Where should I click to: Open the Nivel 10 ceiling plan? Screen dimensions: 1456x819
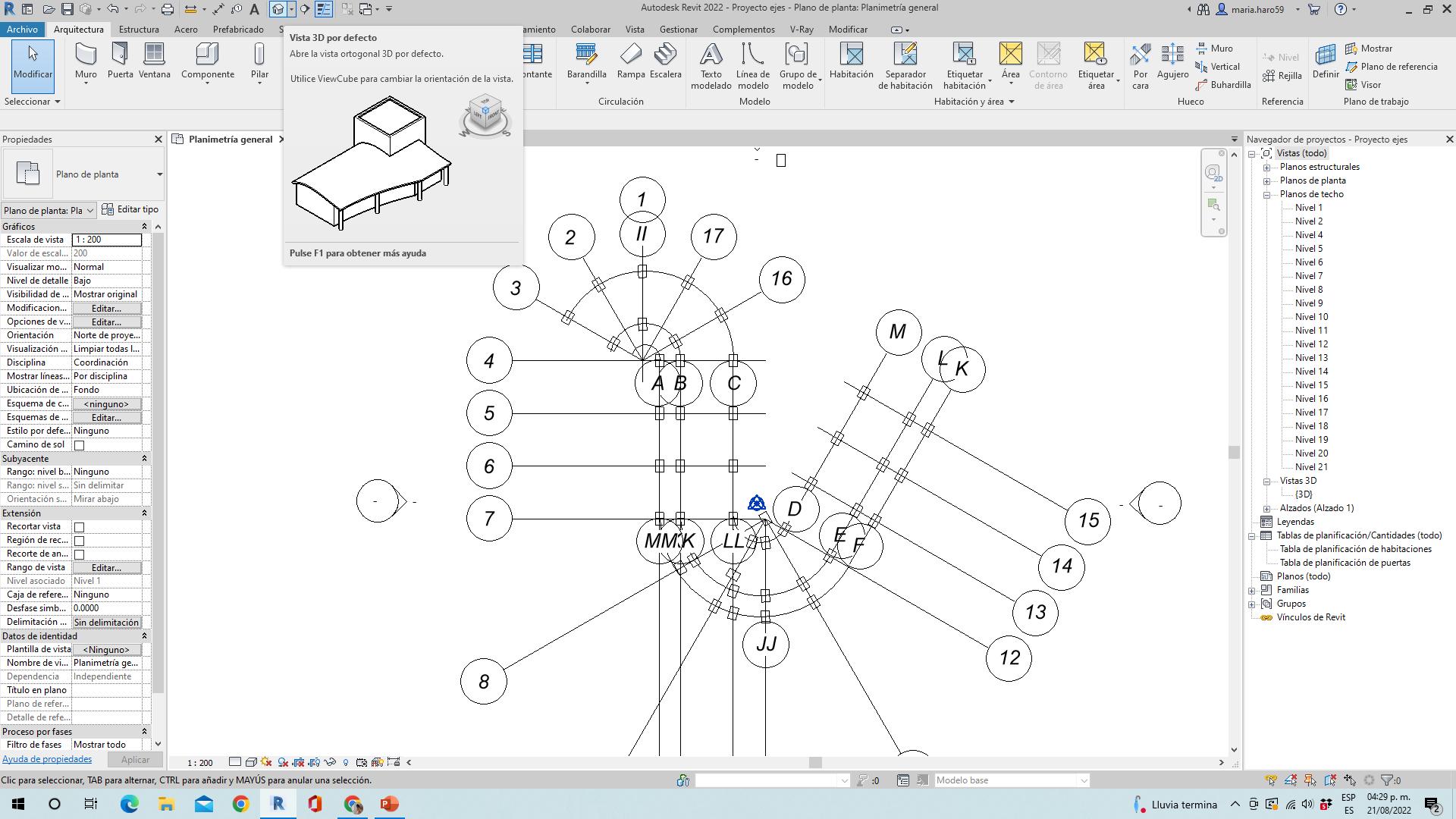1311,317
